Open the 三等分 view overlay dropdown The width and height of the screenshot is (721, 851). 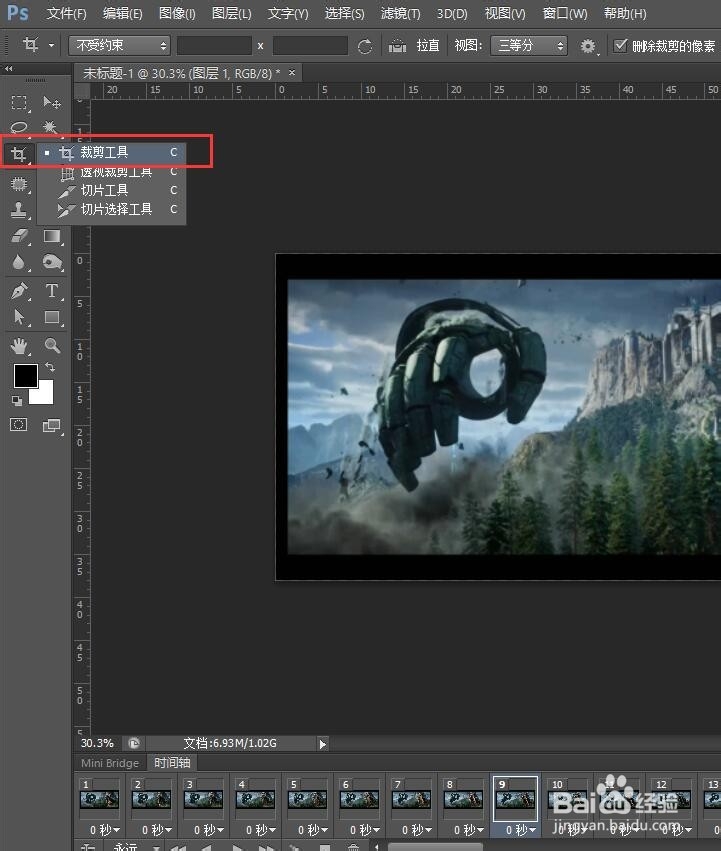(529, 46)
